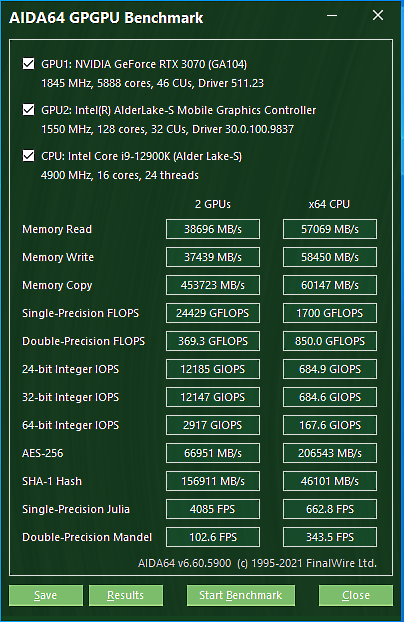Viewport: 404px width, 622px height.
Task: Click the GPU1 specs line with Driver 511.23
Action: pos(152,83)
